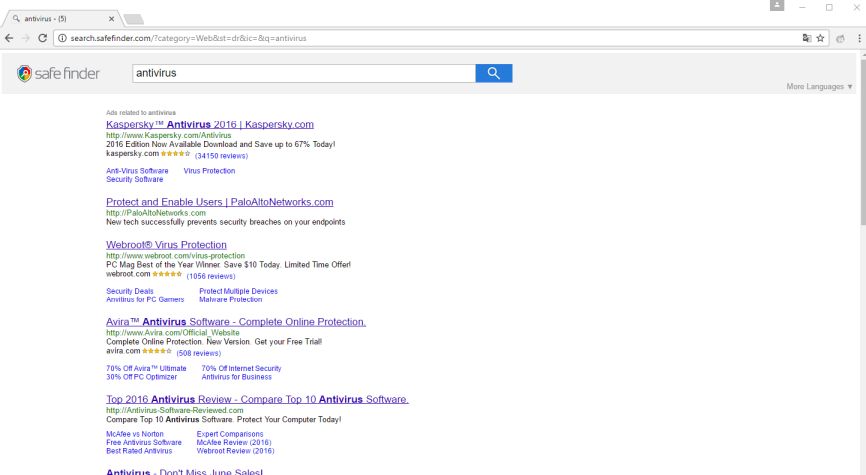Go back with the browser back arrow
866x475 pixels.
coord(9,38)
